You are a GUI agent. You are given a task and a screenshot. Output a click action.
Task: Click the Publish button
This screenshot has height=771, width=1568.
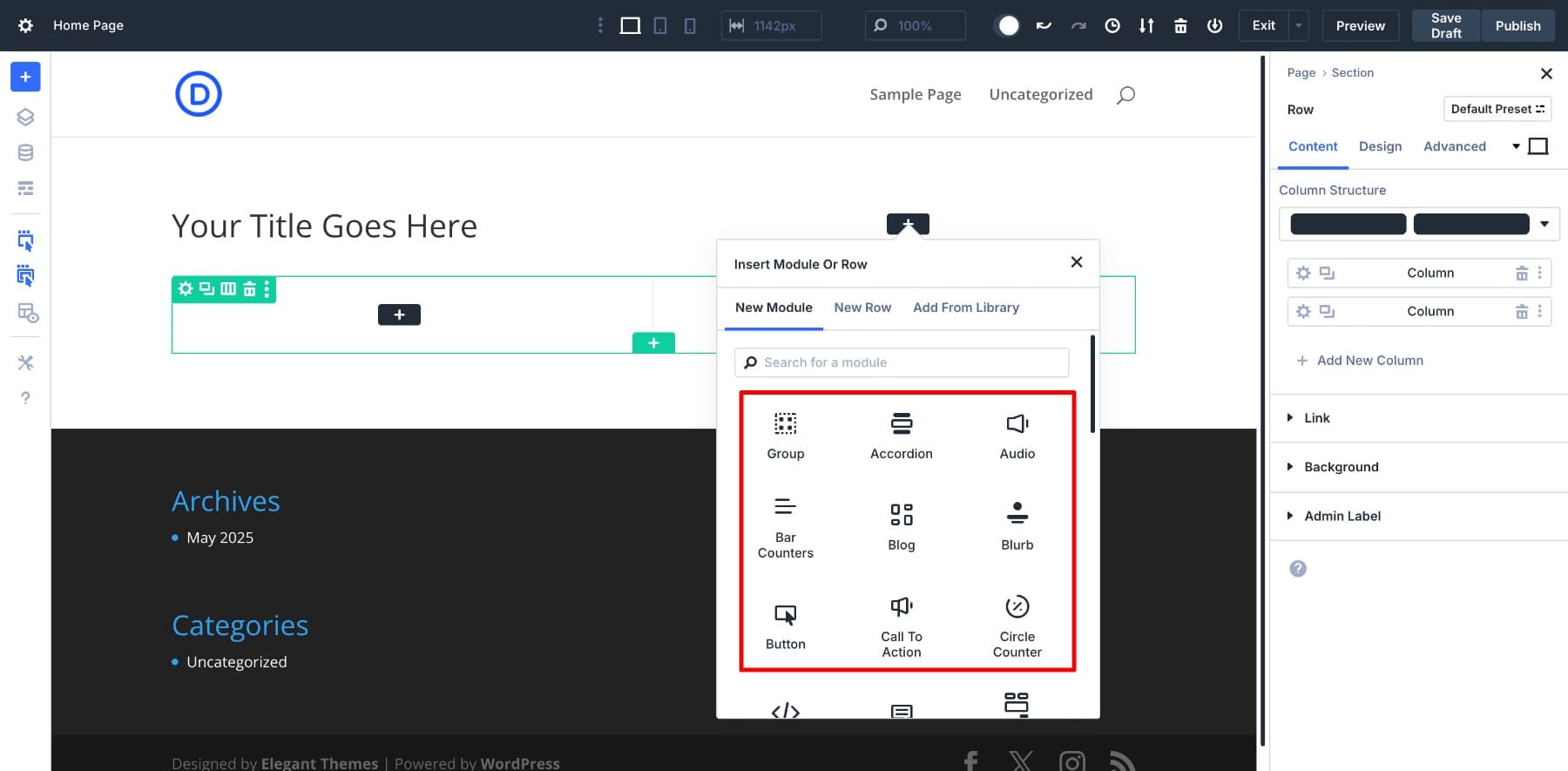click(1517, 25)
